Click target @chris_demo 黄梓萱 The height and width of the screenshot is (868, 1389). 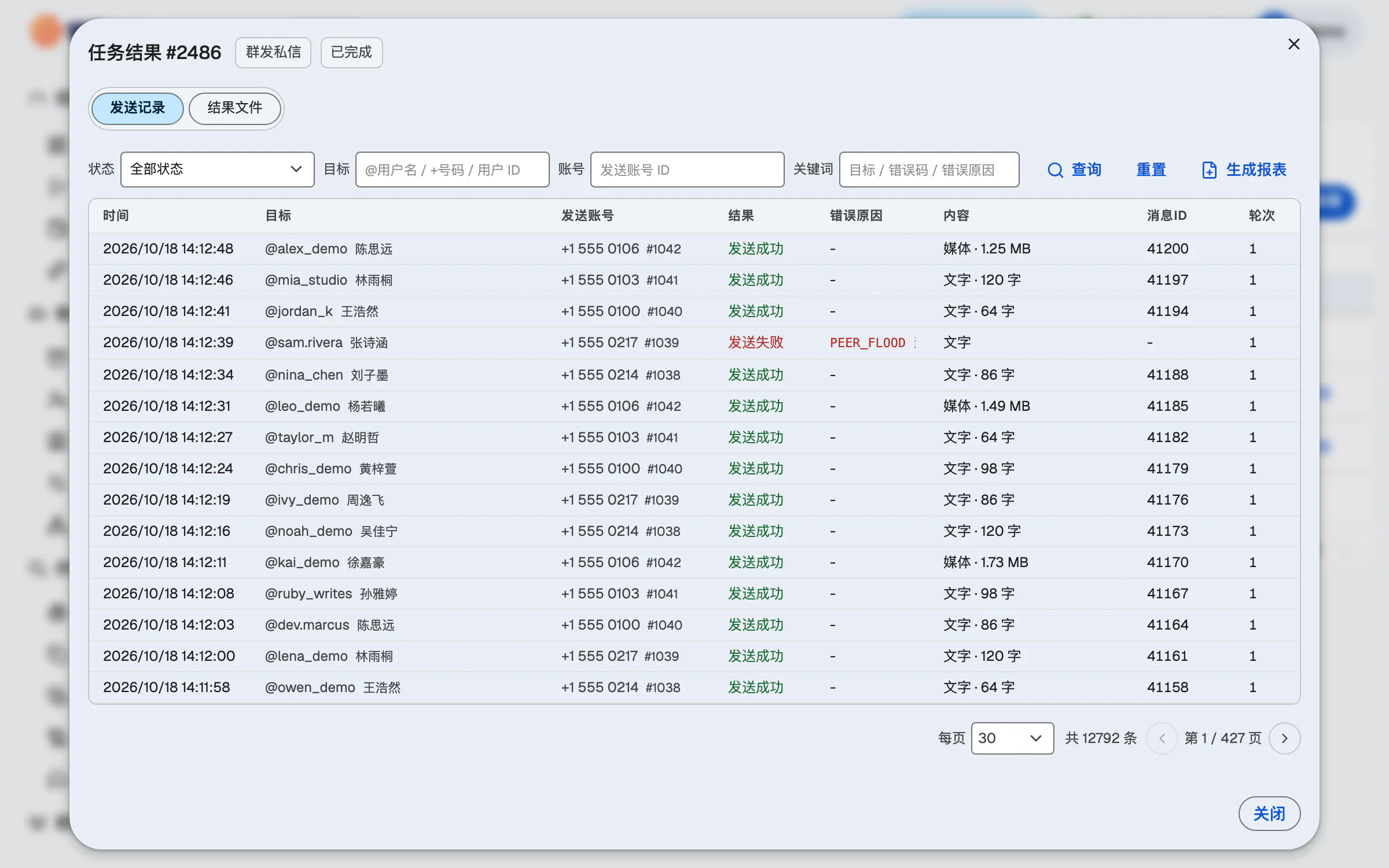(330, 469)
